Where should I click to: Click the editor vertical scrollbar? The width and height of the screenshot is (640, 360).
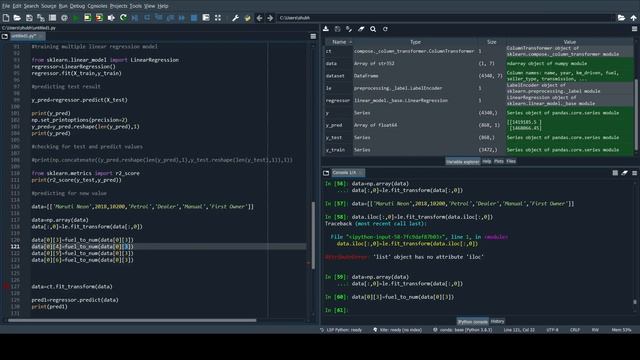pos(313,236)
